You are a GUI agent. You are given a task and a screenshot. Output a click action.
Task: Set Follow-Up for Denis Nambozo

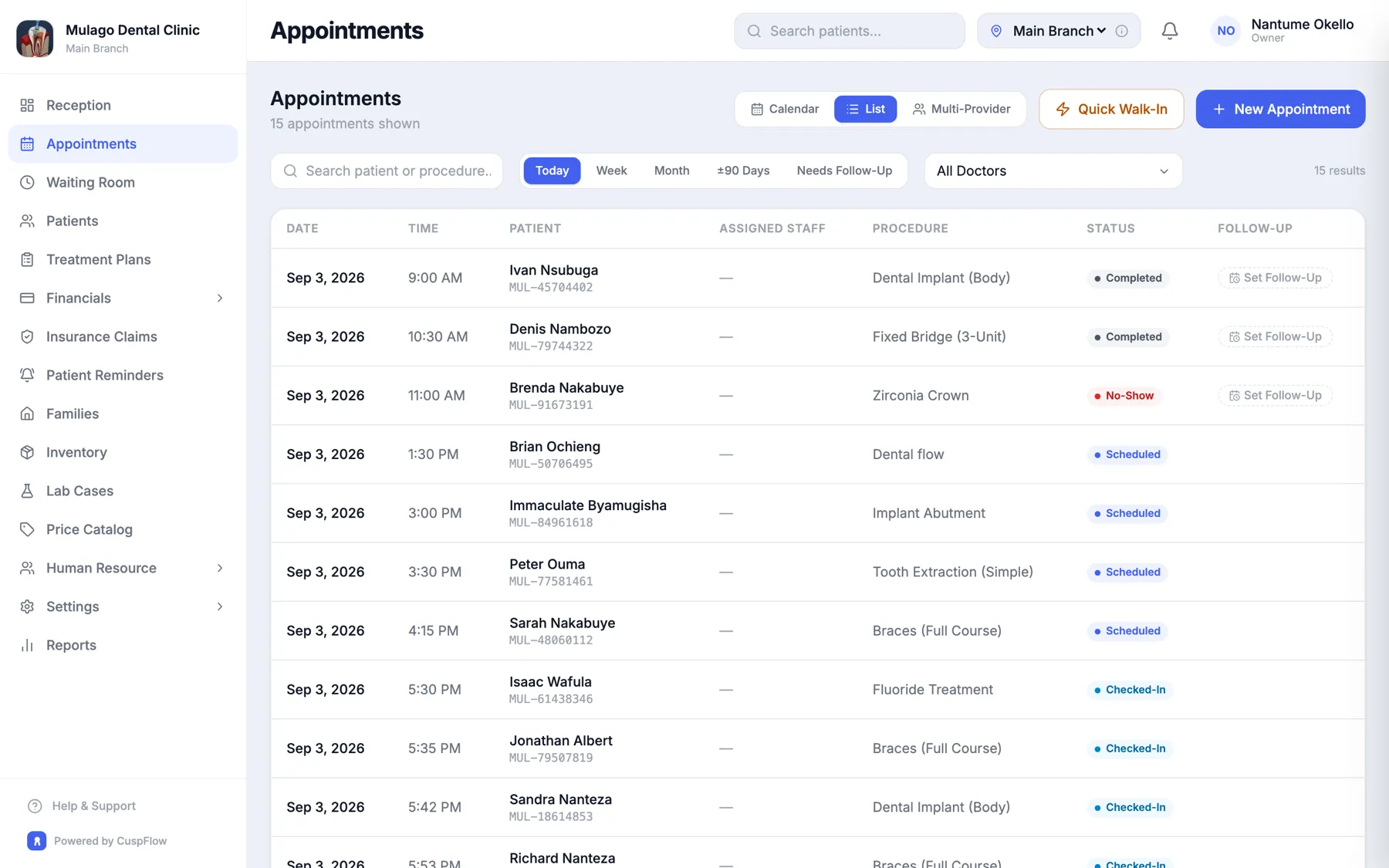point(1275,336)
